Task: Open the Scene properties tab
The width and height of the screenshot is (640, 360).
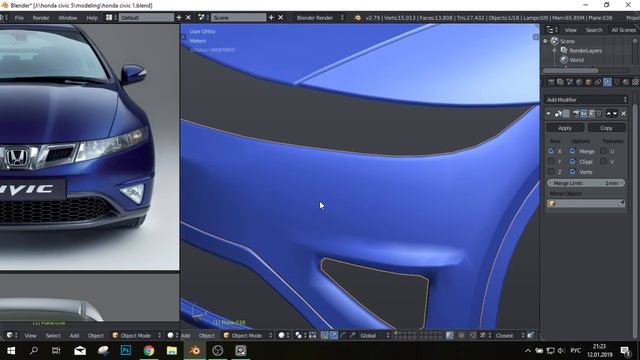Action: pos(570,82)
